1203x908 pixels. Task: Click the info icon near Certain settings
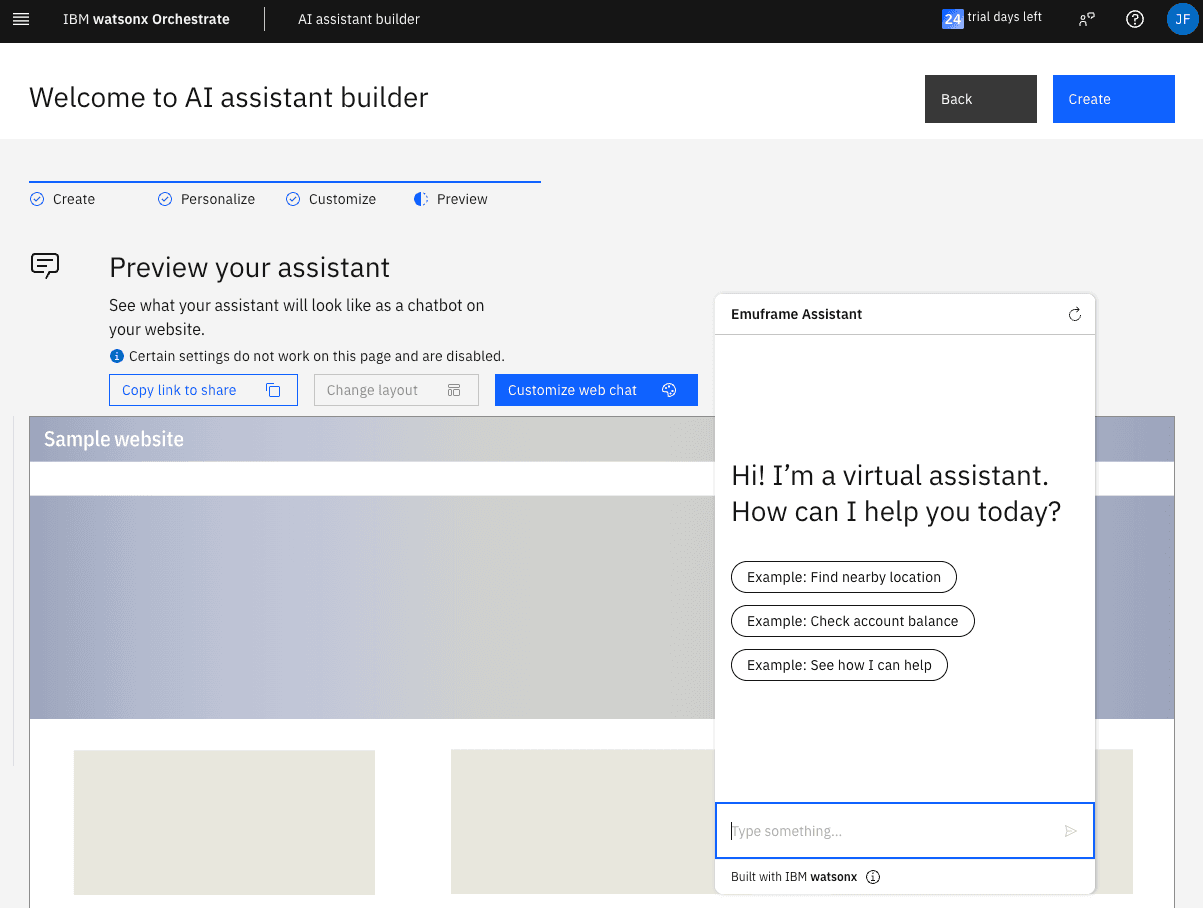click(117, 356)
